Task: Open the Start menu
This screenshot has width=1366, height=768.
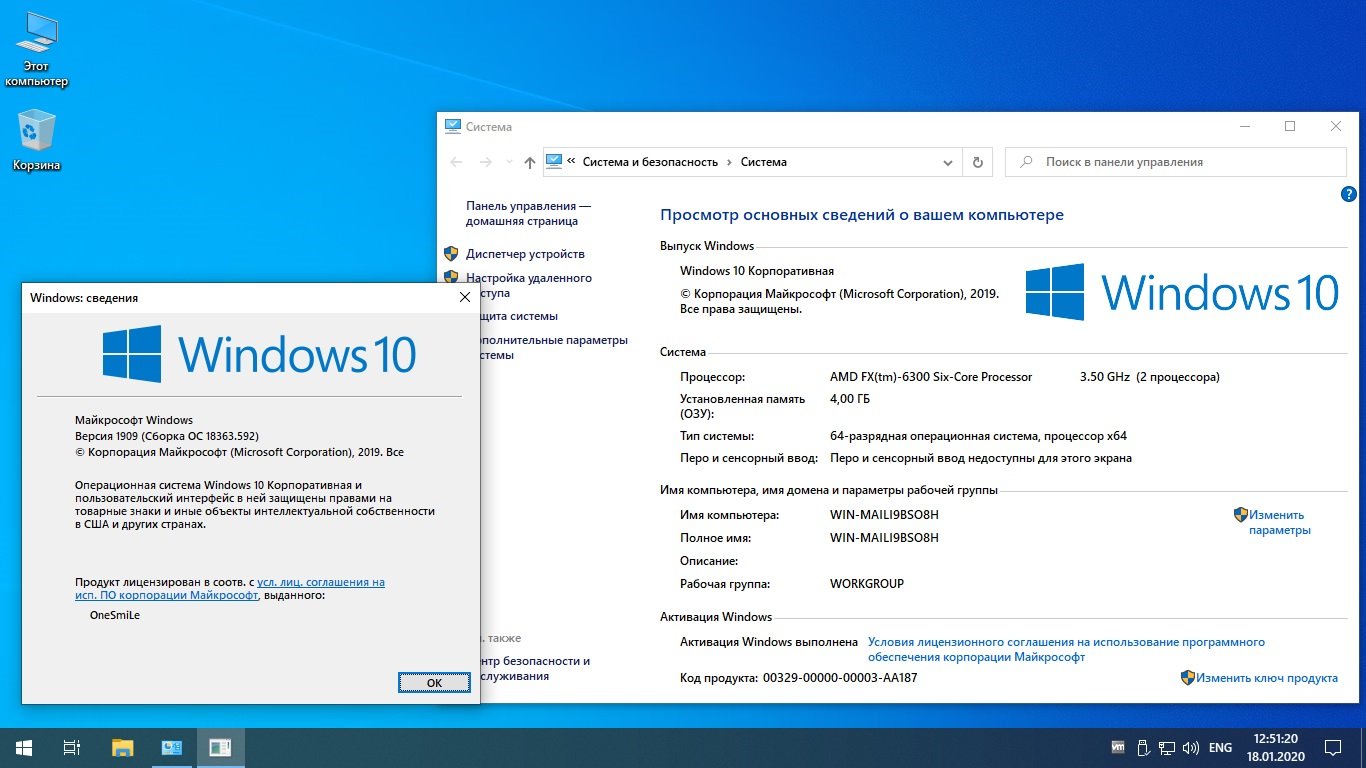Action: click(x=23, y=747)
